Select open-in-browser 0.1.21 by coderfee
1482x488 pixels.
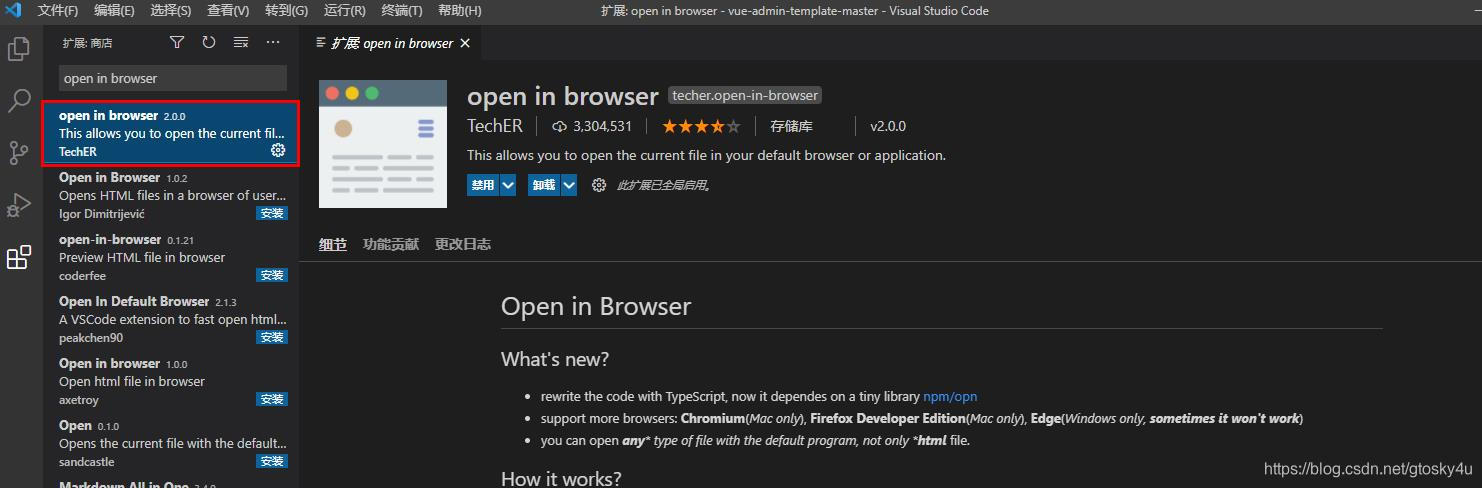pyautogui.click(x=170, y=257)
